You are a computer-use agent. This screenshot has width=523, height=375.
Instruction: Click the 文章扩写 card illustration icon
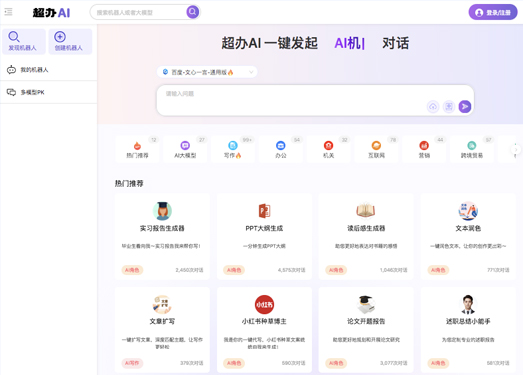coord(162,304)
